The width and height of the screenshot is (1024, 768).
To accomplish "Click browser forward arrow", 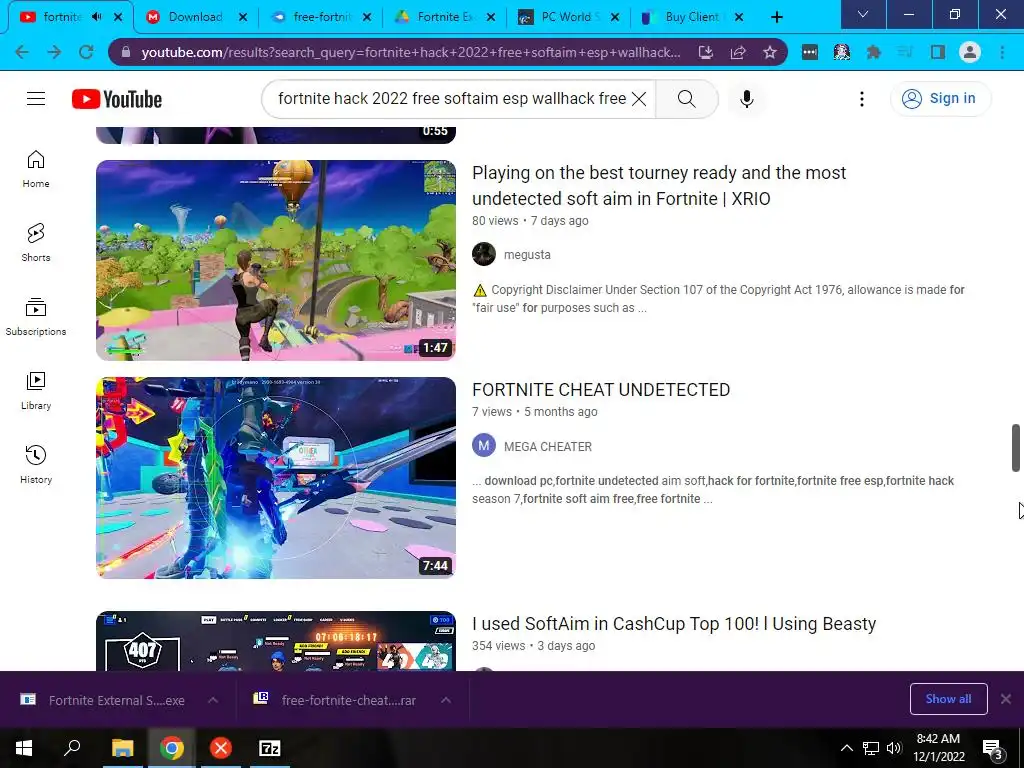I will pyautogui.click(x=54, y=52).
